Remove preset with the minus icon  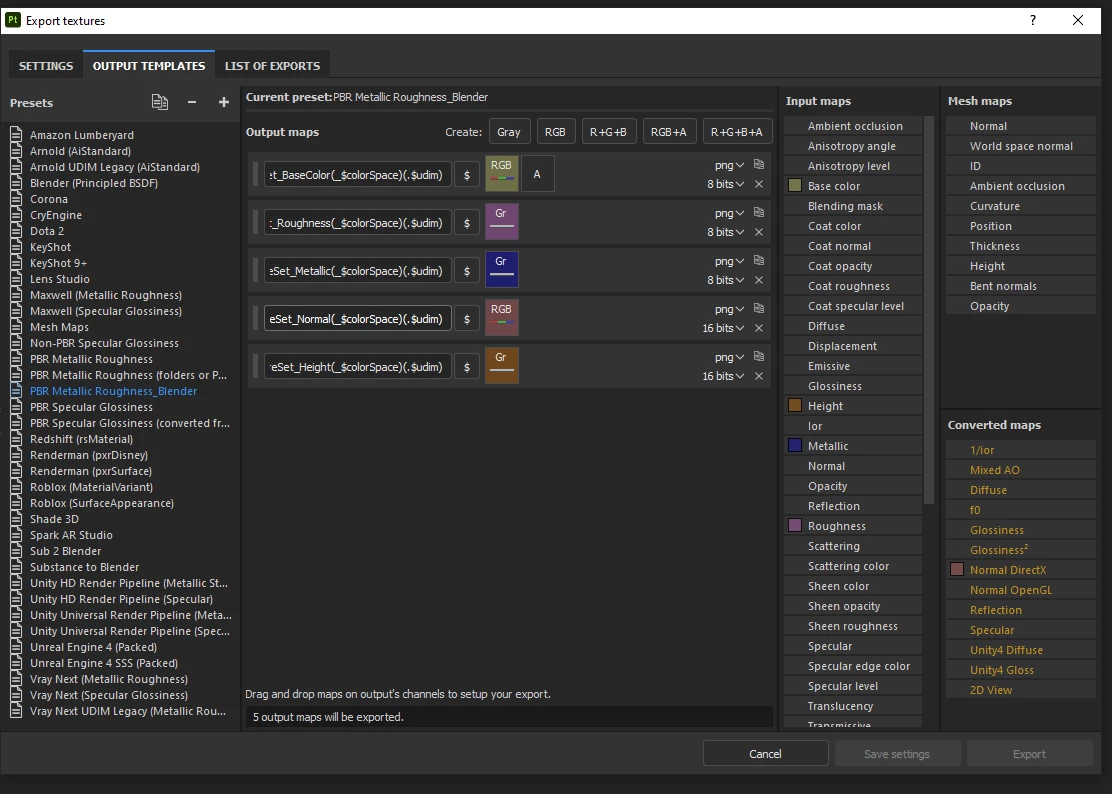(191, 102)
